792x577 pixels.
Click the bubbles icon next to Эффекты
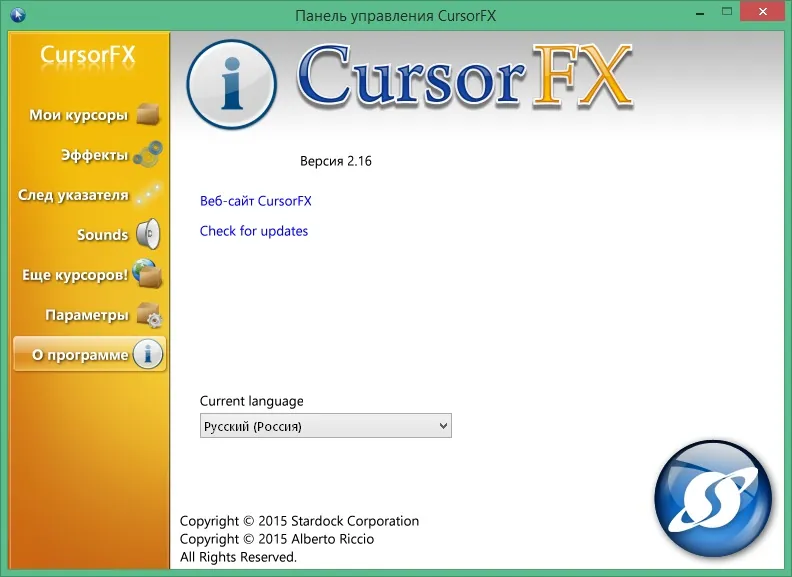click(148, 154)
